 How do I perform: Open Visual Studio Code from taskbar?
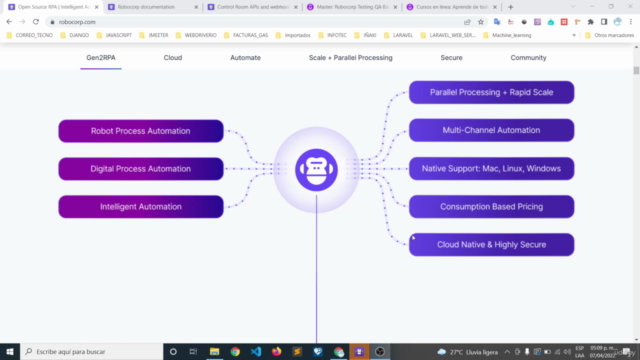point(256,351)
